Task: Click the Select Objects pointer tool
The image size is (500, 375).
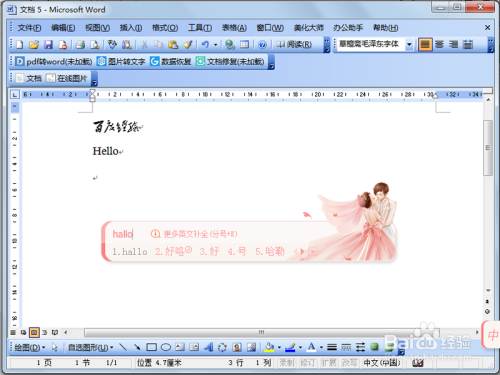Action: [x=55, y=347]
